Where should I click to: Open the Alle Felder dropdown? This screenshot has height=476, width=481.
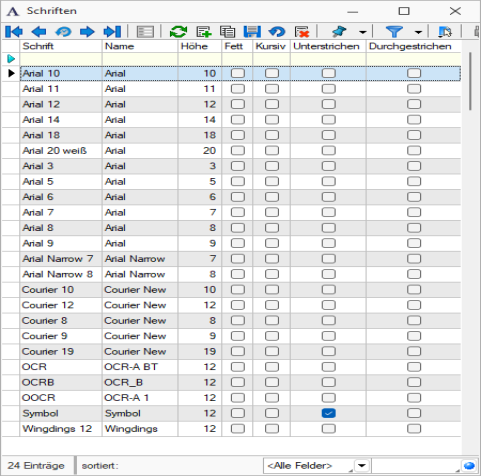pyautogui.click(x=362, y=465)
